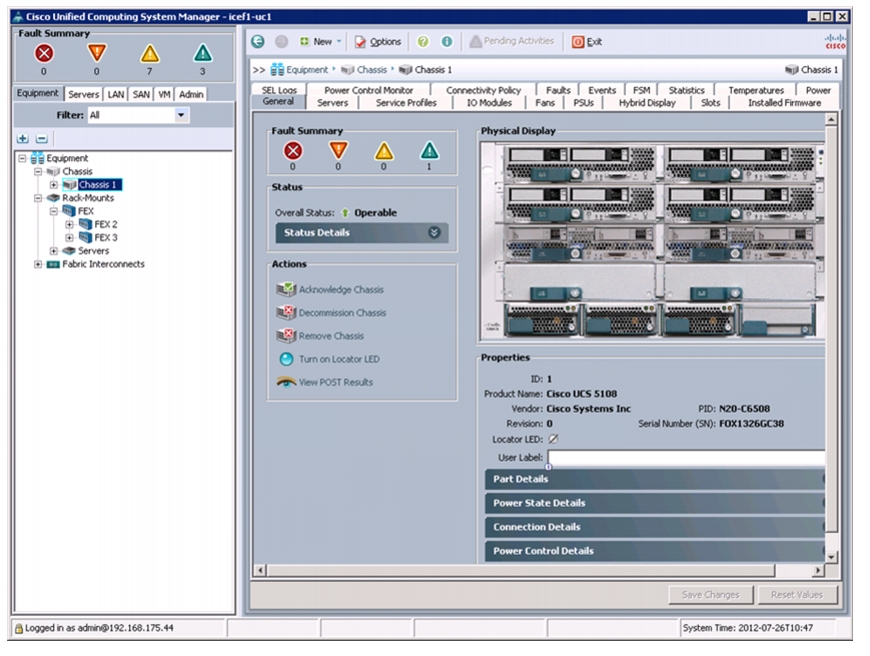Open the Temperatures tab
The width and height of the screenshot is (870, 656).
click(756, 90)
